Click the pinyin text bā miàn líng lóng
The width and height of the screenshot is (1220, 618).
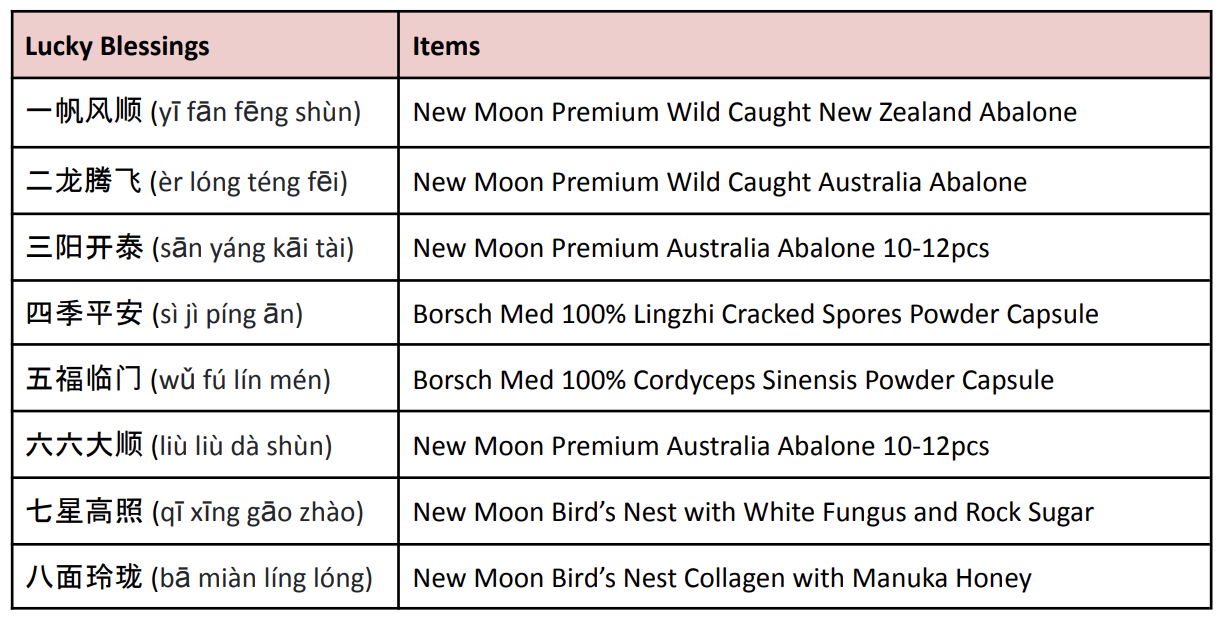pyautogui.click(x=262, y=578)
